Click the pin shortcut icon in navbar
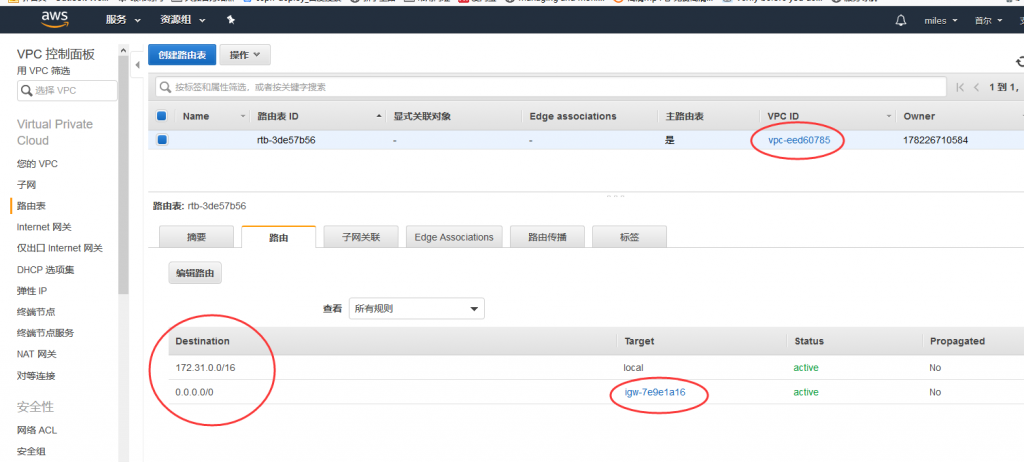 click(x=231, y=20)
